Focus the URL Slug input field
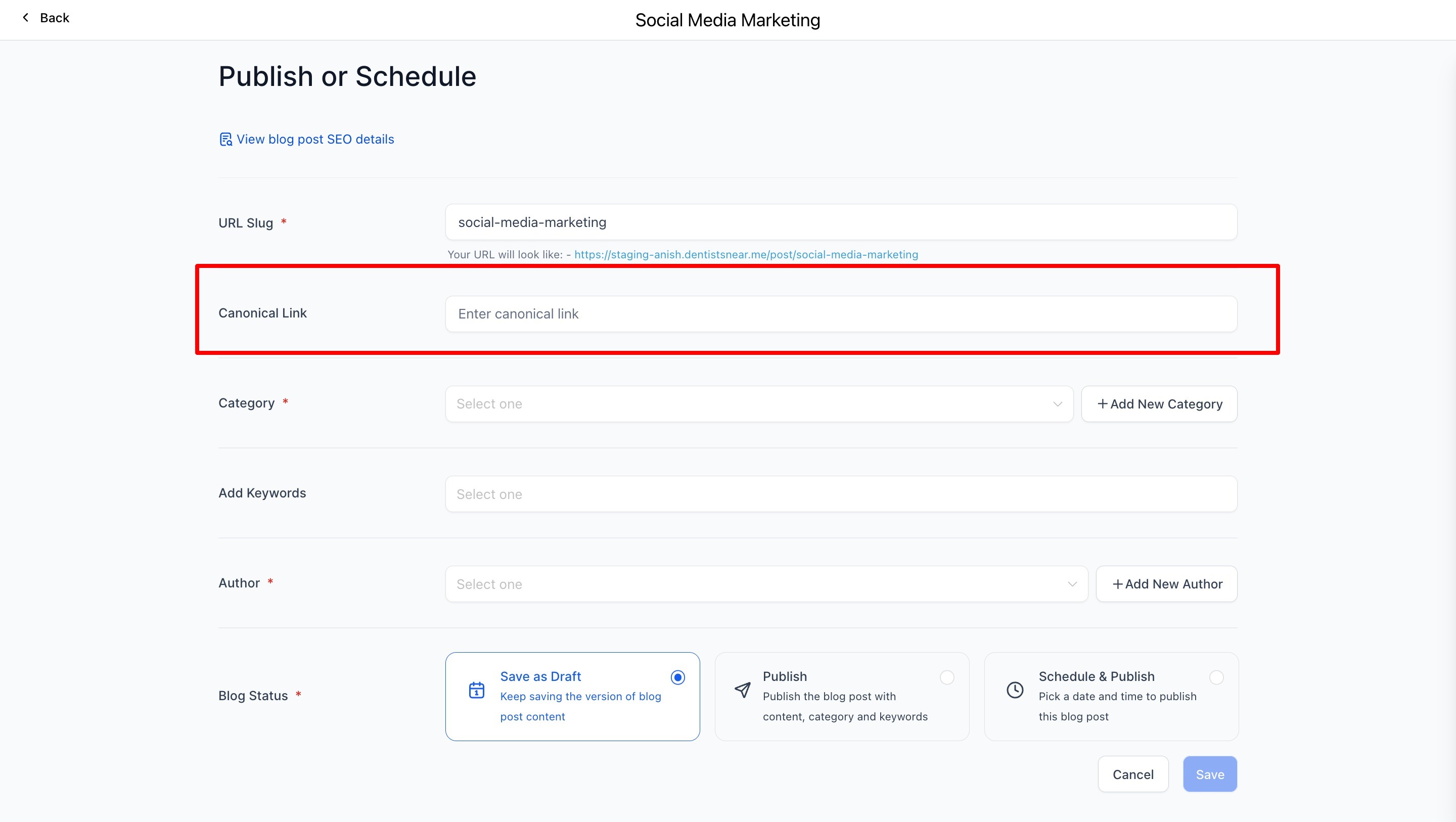Viewport: 1456px width, 822px height. coord(841,222)
